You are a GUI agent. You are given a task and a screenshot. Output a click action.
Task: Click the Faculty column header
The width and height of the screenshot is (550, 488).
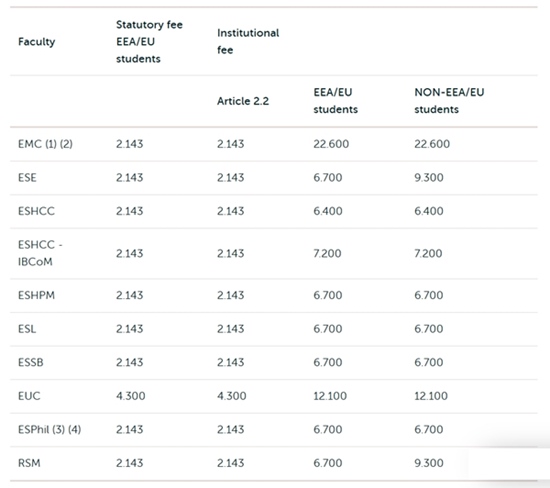tap(36, 42)
